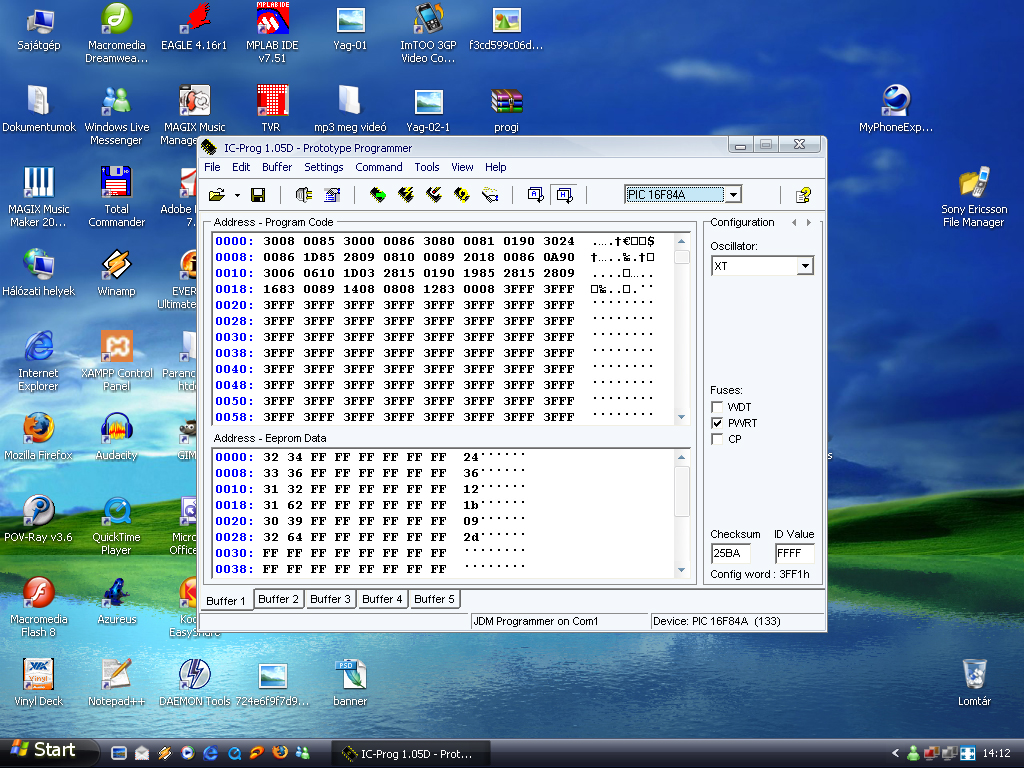Click the Read All chip icon
This screenshot has height=768, width=1024.
[377, 195]
